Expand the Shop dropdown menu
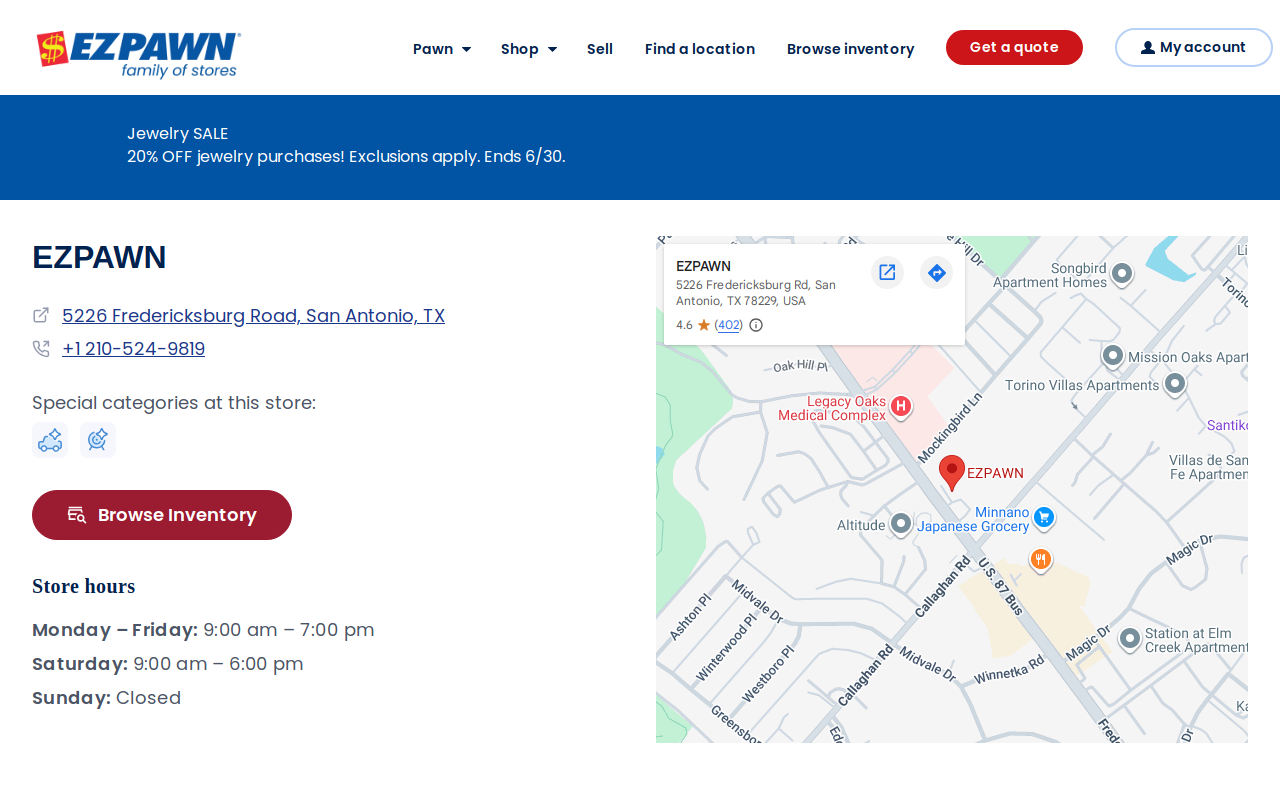Screen dimensions: 1280x800 [529, 49]
